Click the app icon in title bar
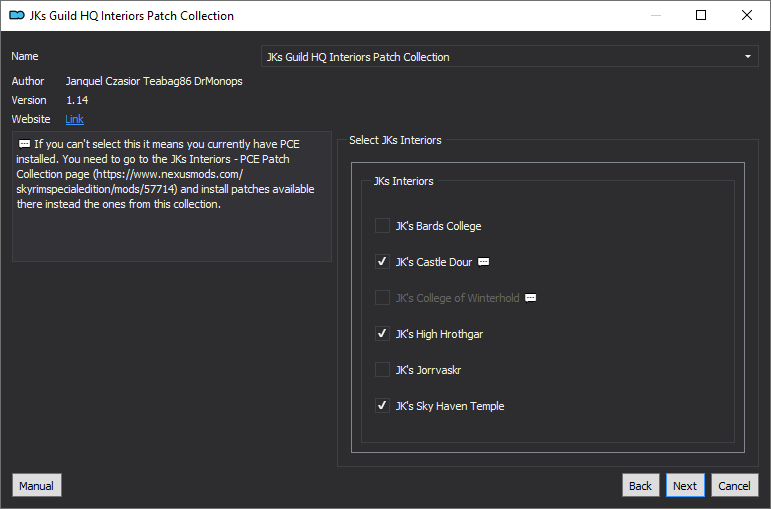771x509 pixels. coord(17,16)
